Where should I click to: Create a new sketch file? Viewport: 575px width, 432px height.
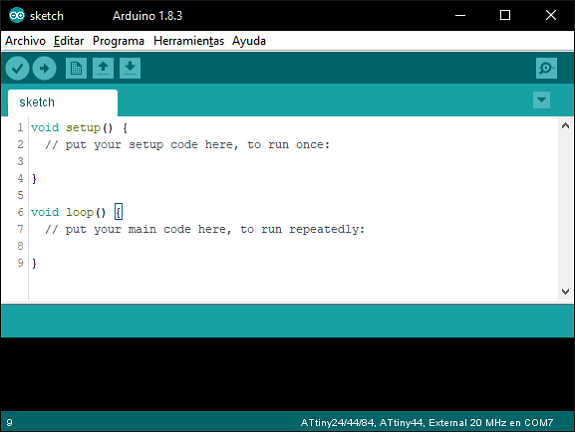coord(76,68)
